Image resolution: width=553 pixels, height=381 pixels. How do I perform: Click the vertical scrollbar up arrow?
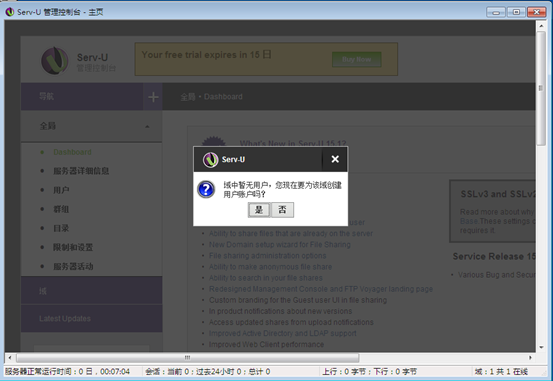click(541, 25)
